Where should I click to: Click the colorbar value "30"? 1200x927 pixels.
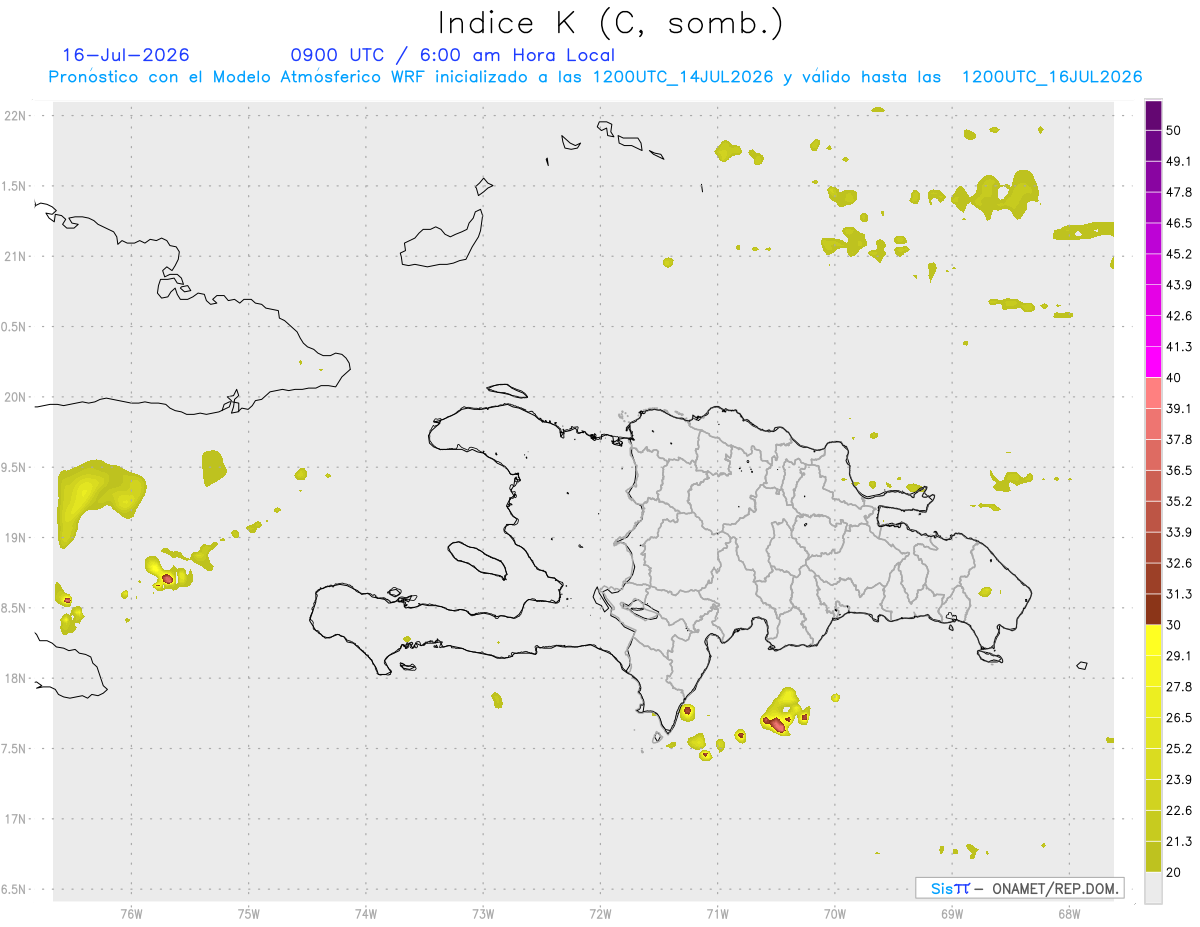[1174, 625]
